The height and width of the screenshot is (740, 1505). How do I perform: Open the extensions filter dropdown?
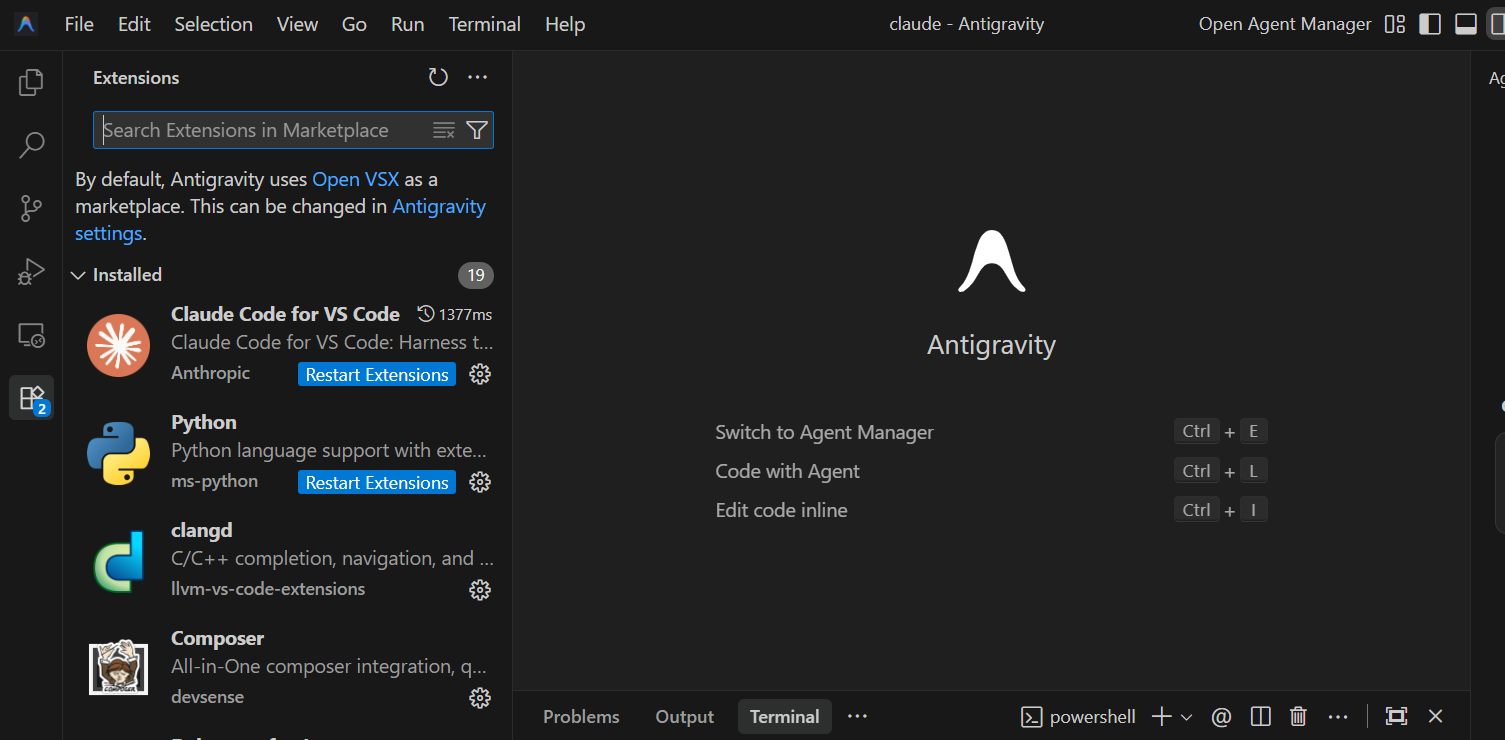[x=476, y=129]
